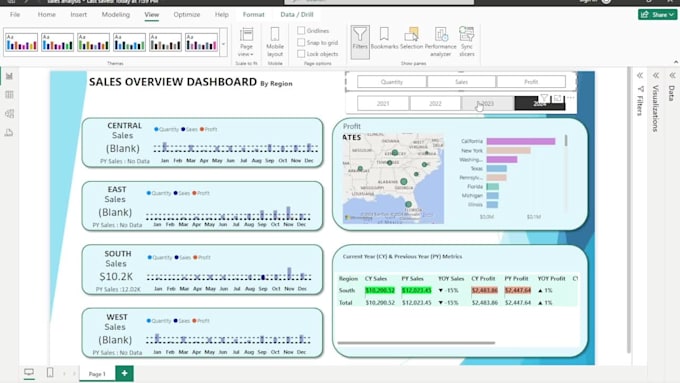Select the fourth theme thumbnail
Image resolution: width=680 pixels, height=383 pixels.
[x=129, y=43]
